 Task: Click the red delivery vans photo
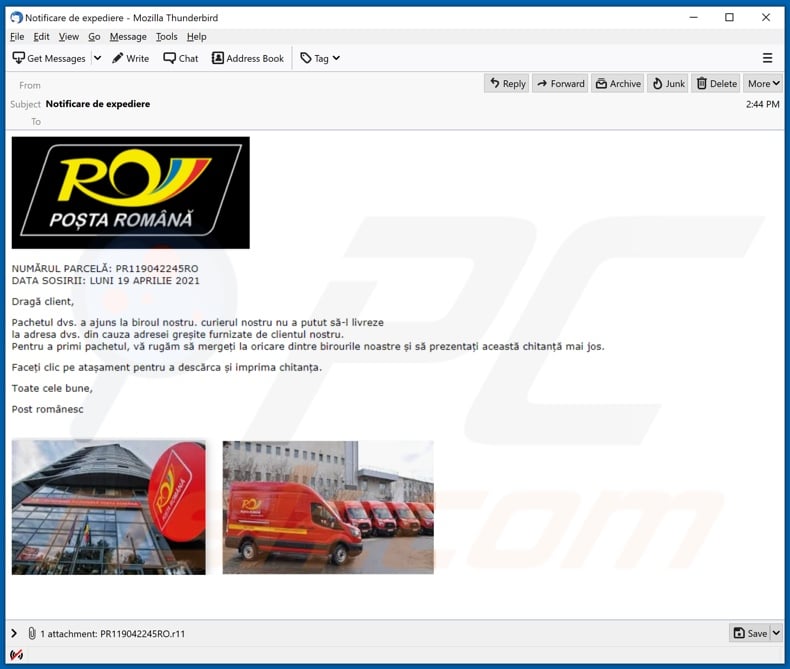tap(328, 507)
